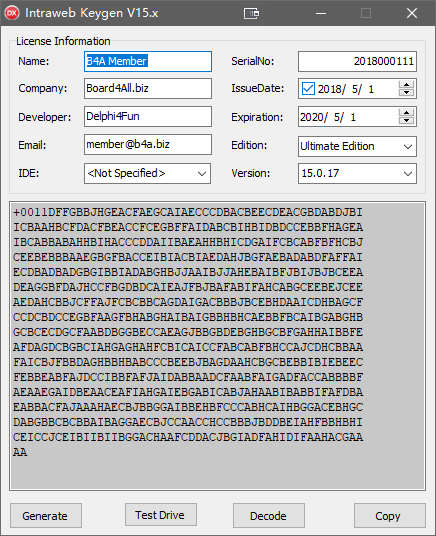The height and width of the screenshot is (536, 436).
Task: Click the Test Drive button
Action: (x=161, y=514)
